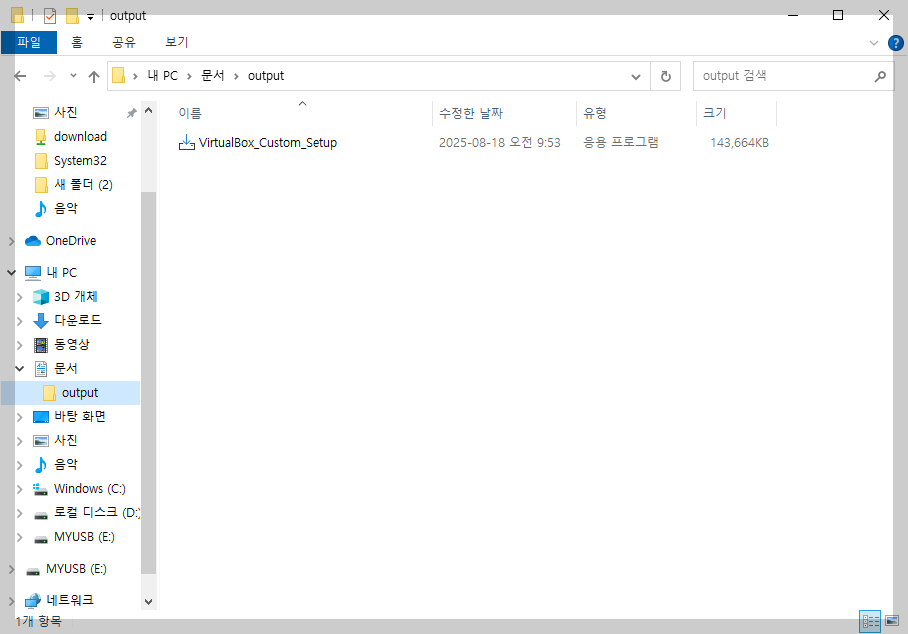Switch to details view layout

[870, 621]
